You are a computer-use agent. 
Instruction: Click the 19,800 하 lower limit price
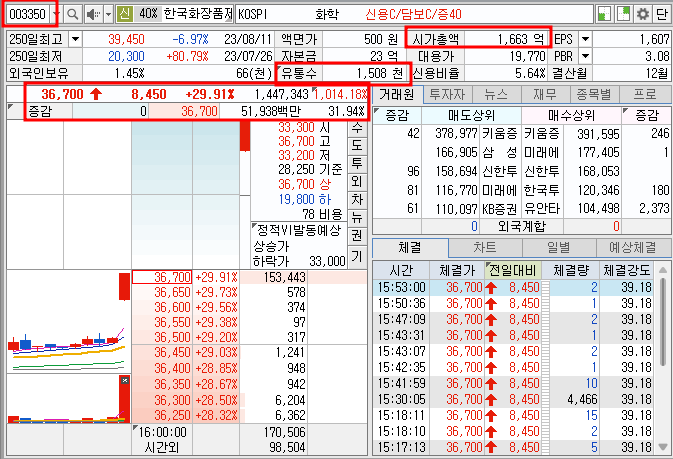tap(305, 199)
